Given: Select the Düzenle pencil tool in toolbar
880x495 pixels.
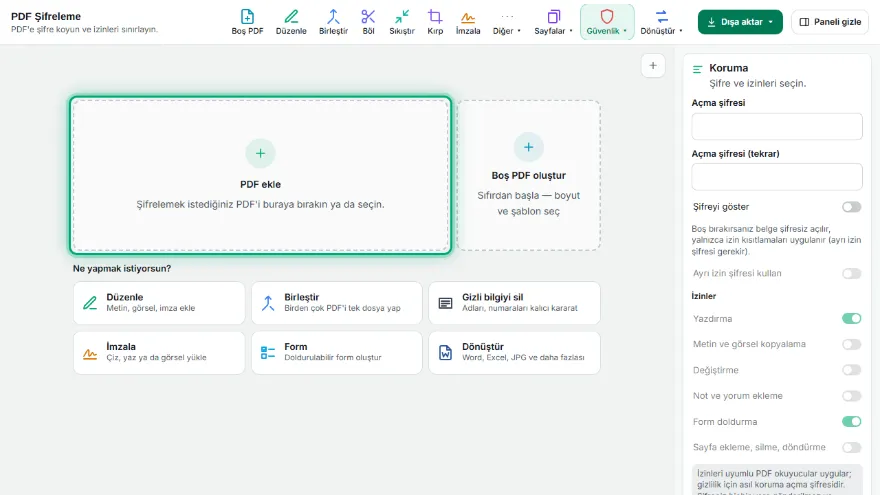Looking at the screenshot, I should pyautogui.click(x=291, y=22).
